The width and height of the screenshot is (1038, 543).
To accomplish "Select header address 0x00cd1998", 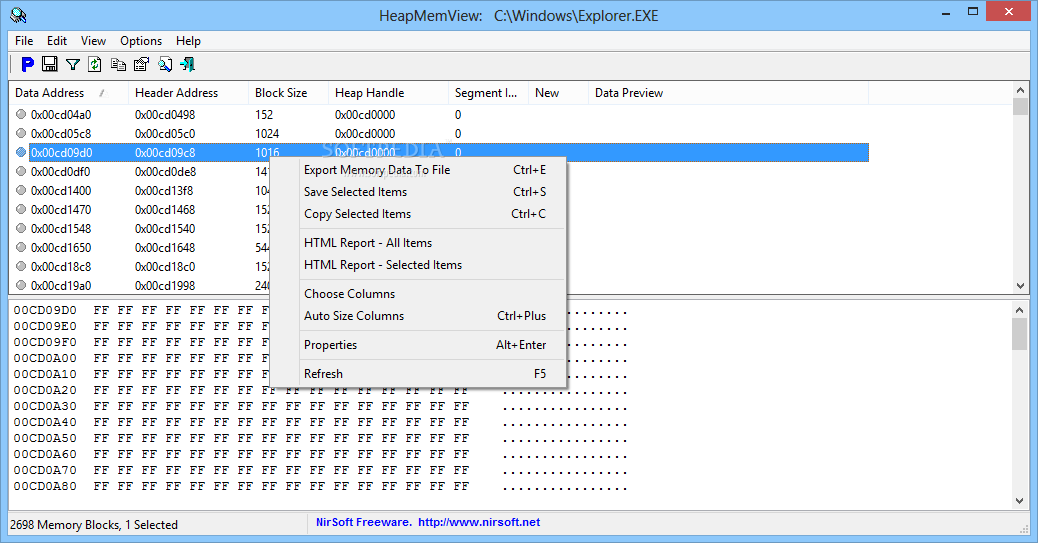I will (x=165, y=286).
